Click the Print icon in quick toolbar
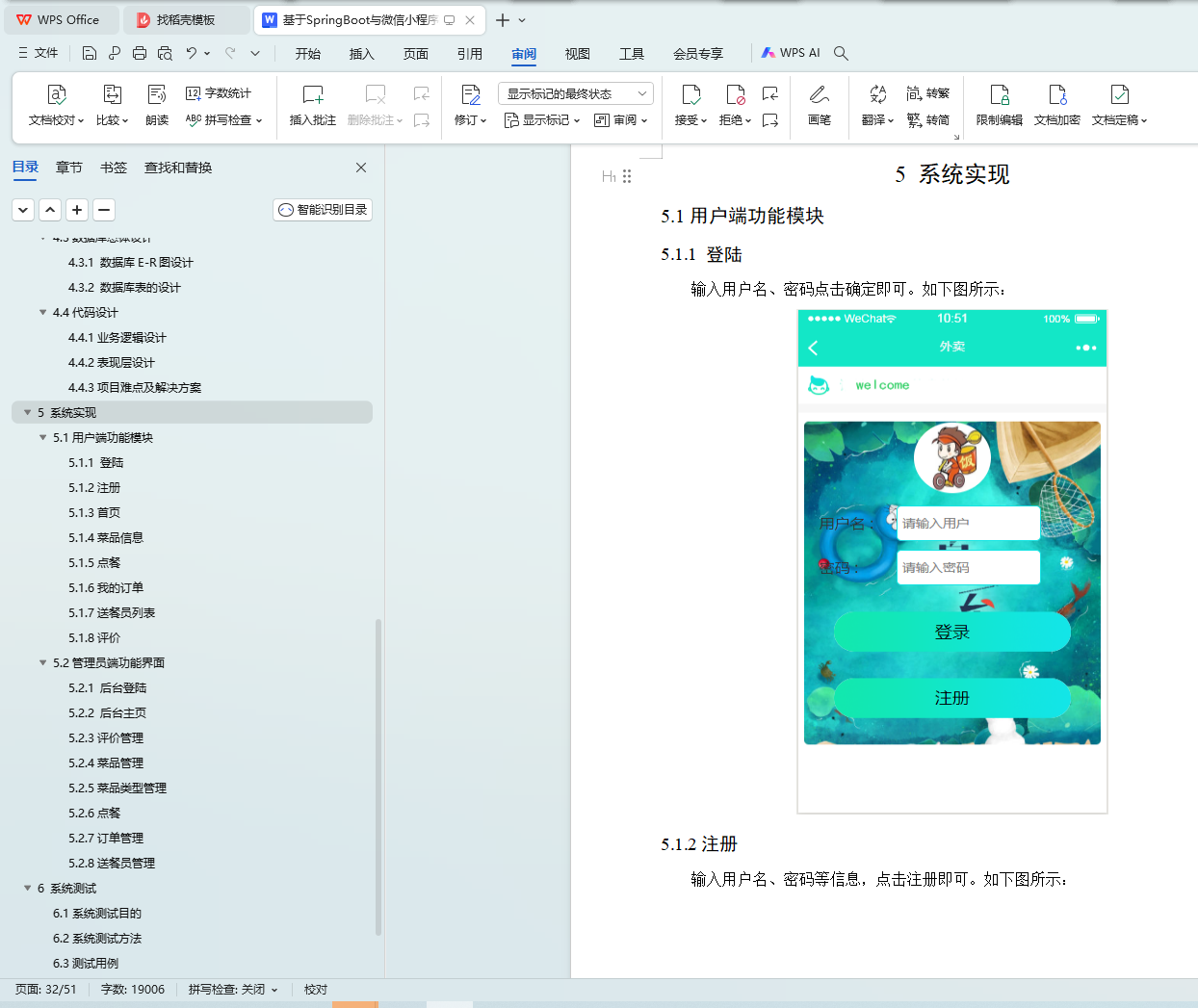This screenshot has width=1198, height=1008. coord(140,53)
